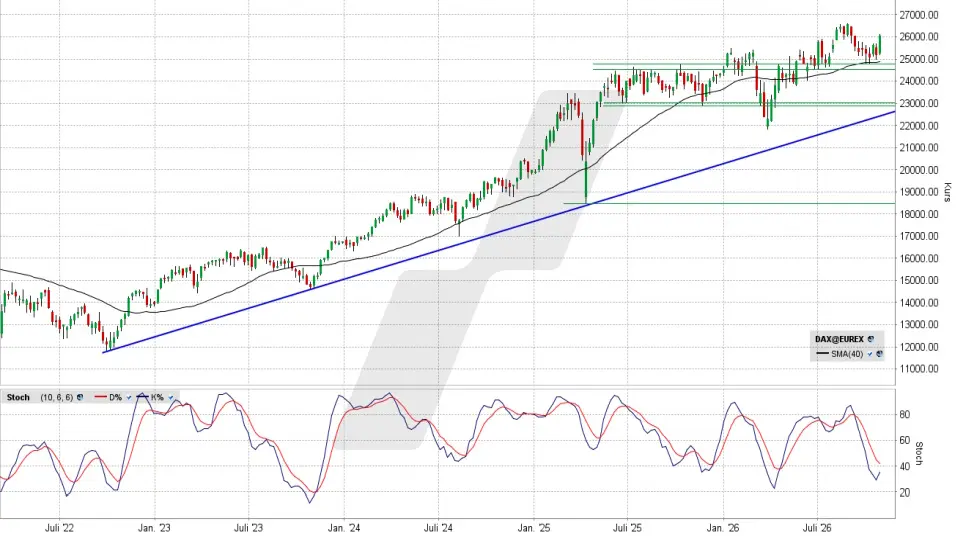Click the 24000.00 price axis label
The width and height of the screenshot is (960, 540).
[x=918, y=81]
